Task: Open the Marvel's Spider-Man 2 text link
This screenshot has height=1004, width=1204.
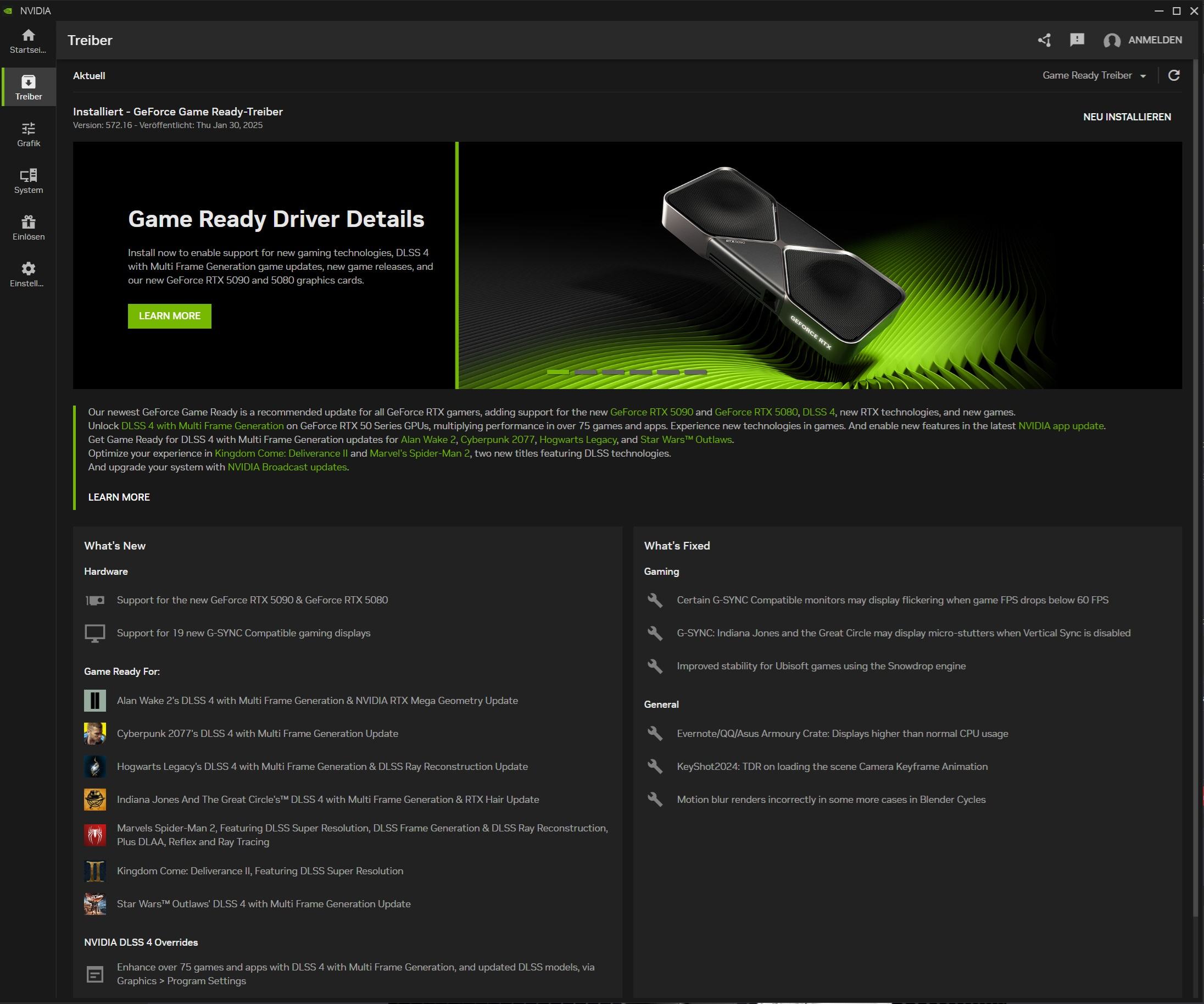Action: [x=420, y=453]
